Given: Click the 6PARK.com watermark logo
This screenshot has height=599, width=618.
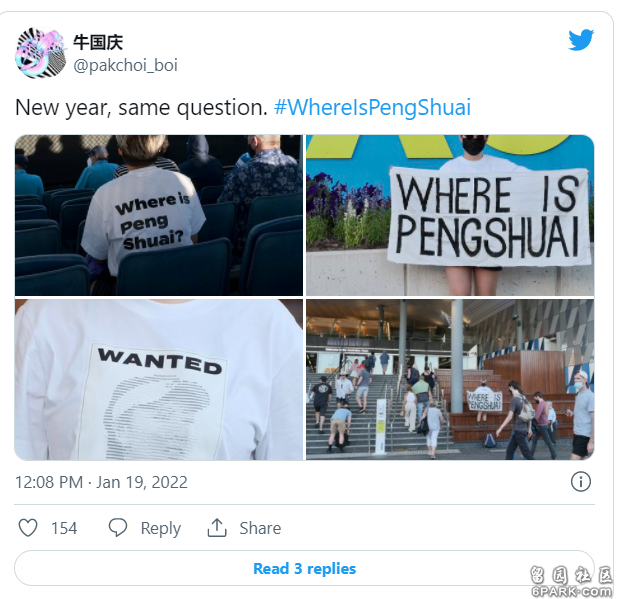Looking at the screenshot, I should coord(571,582).
